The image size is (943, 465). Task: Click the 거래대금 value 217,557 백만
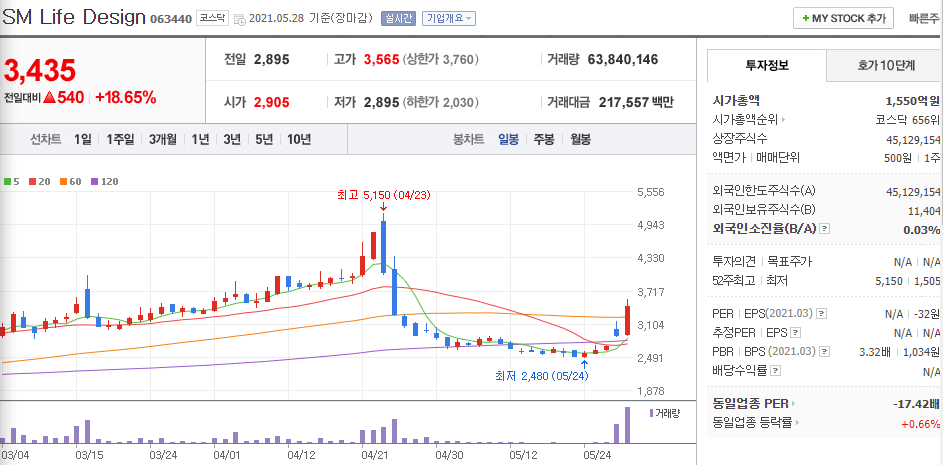tap(636, 102)
